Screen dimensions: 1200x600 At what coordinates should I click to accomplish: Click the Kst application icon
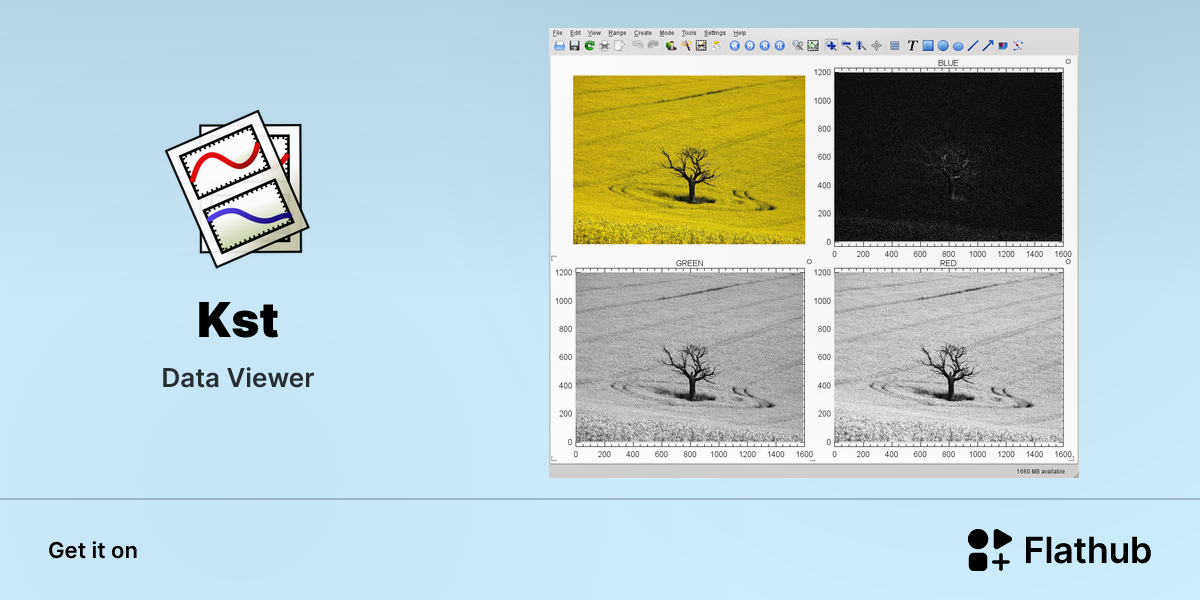tap(237, 187)
